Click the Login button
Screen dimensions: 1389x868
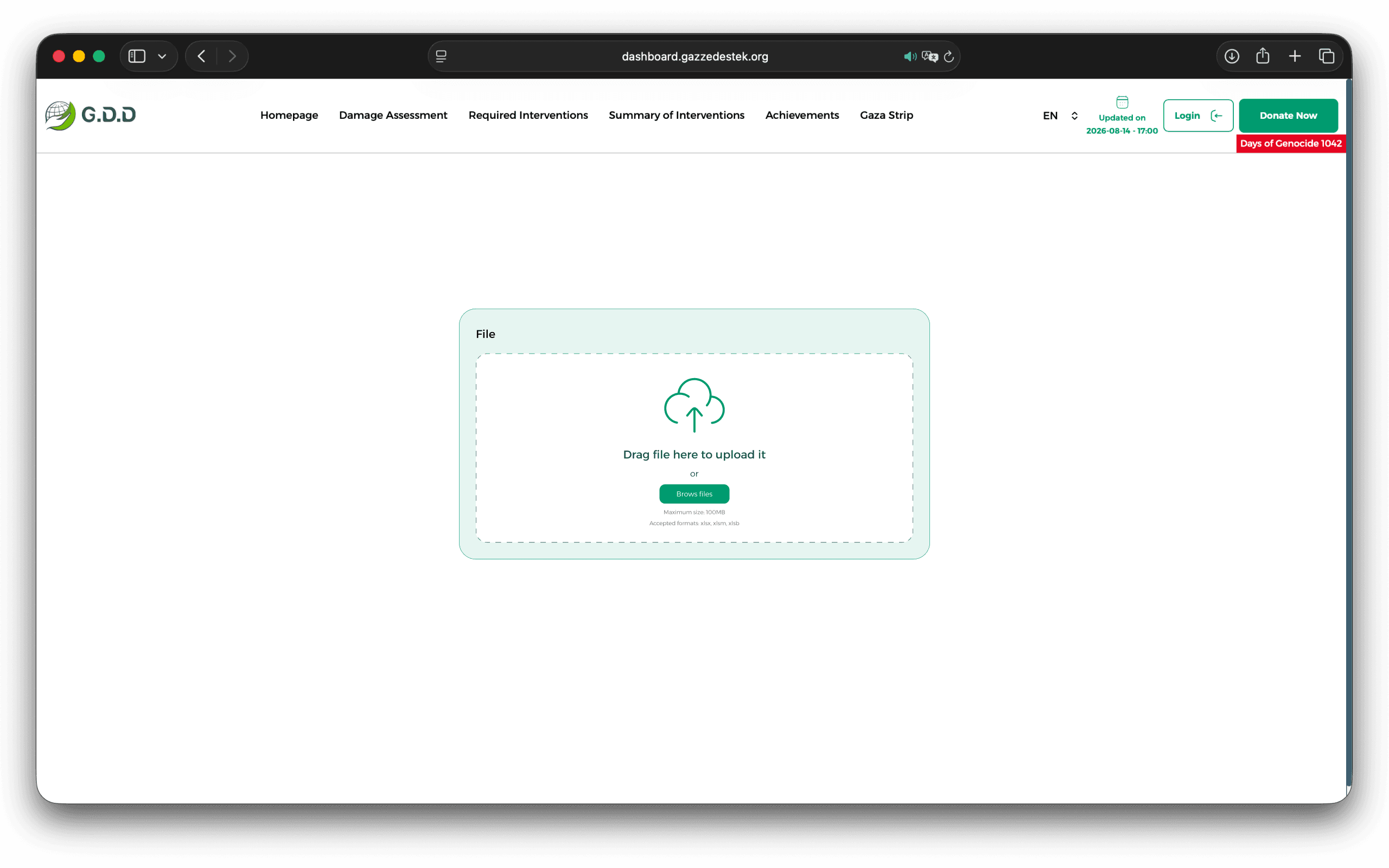pyautogui.click(x=1198, y=116)
